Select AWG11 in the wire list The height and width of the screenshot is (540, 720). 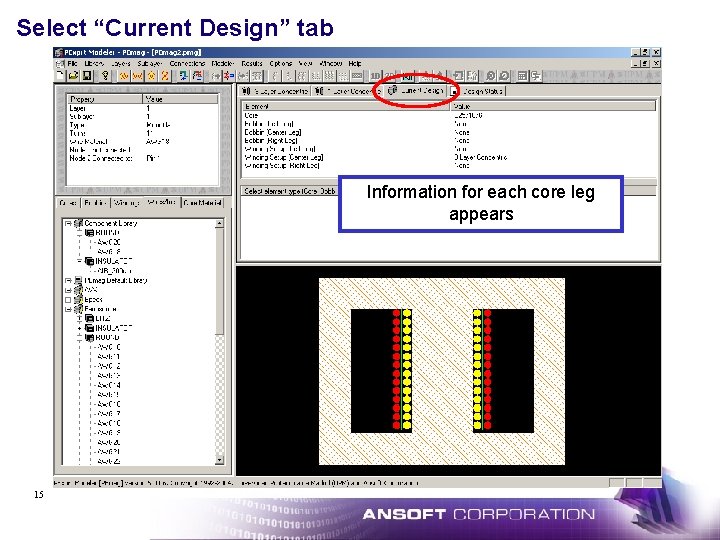coord(109,357)
